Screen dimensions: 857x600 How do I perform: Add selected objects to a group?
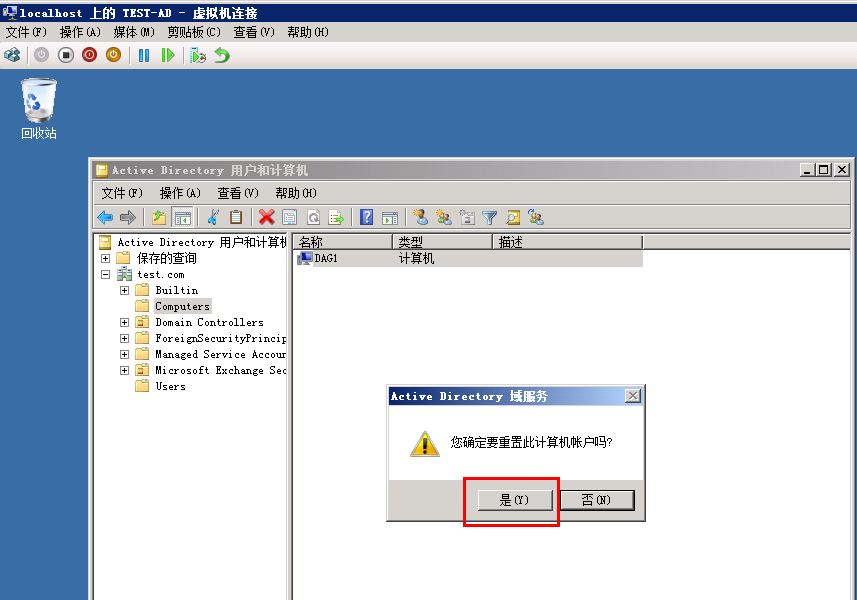coord(536,217)
